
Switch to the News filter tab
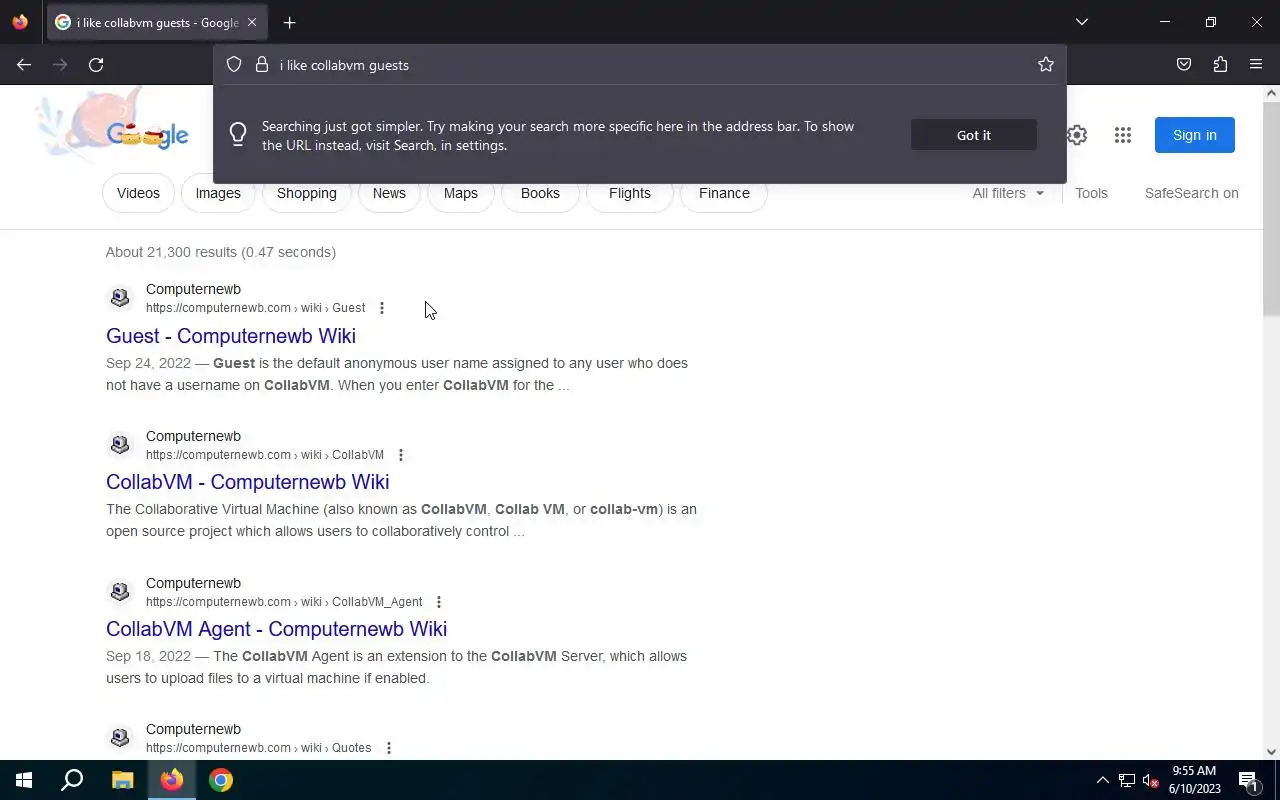(389, 193)
